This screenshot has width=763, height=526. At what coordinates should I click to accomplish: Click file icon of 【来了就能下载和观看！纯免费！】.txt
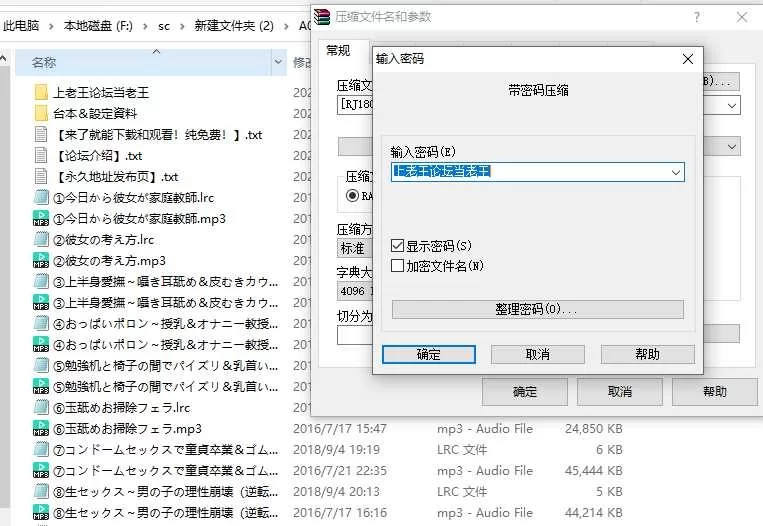click(x=41, y=135)
